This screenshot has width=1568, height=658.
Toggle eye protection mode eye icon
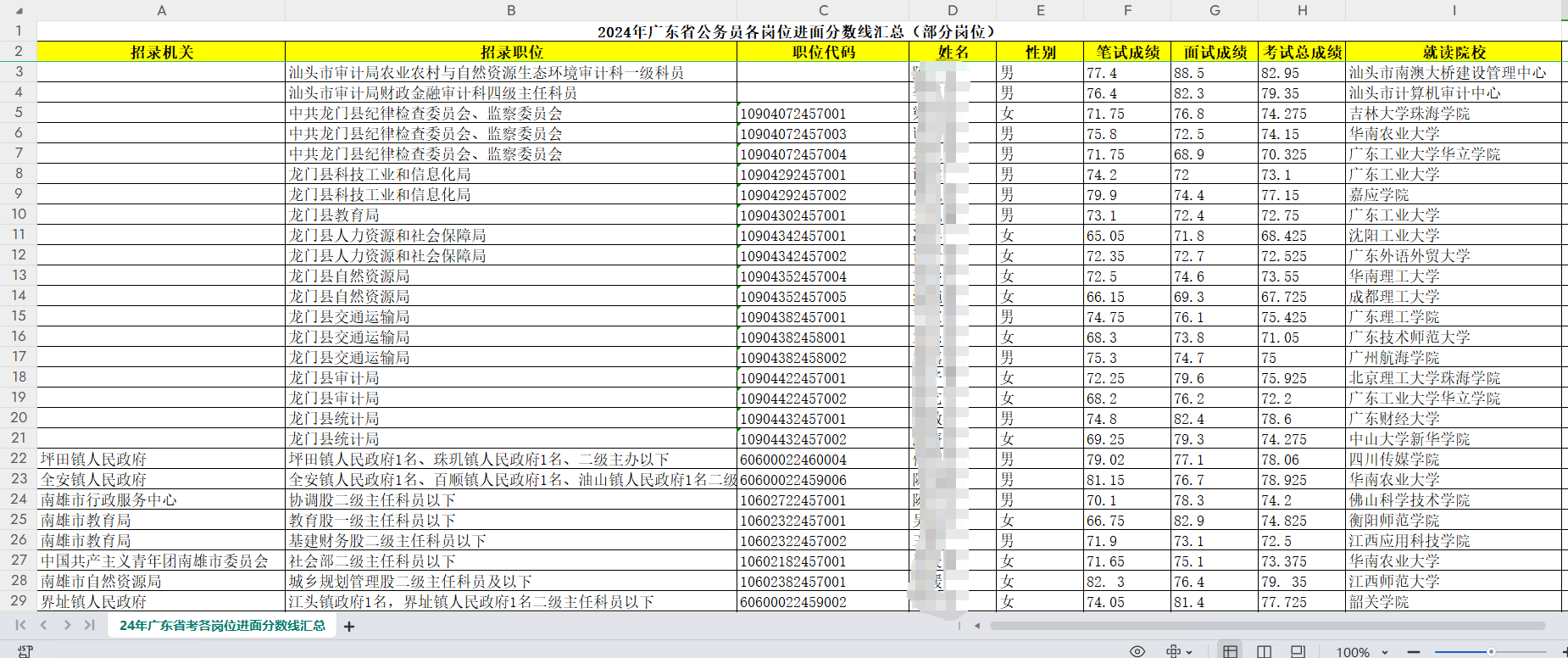(x=1137, y=651)
